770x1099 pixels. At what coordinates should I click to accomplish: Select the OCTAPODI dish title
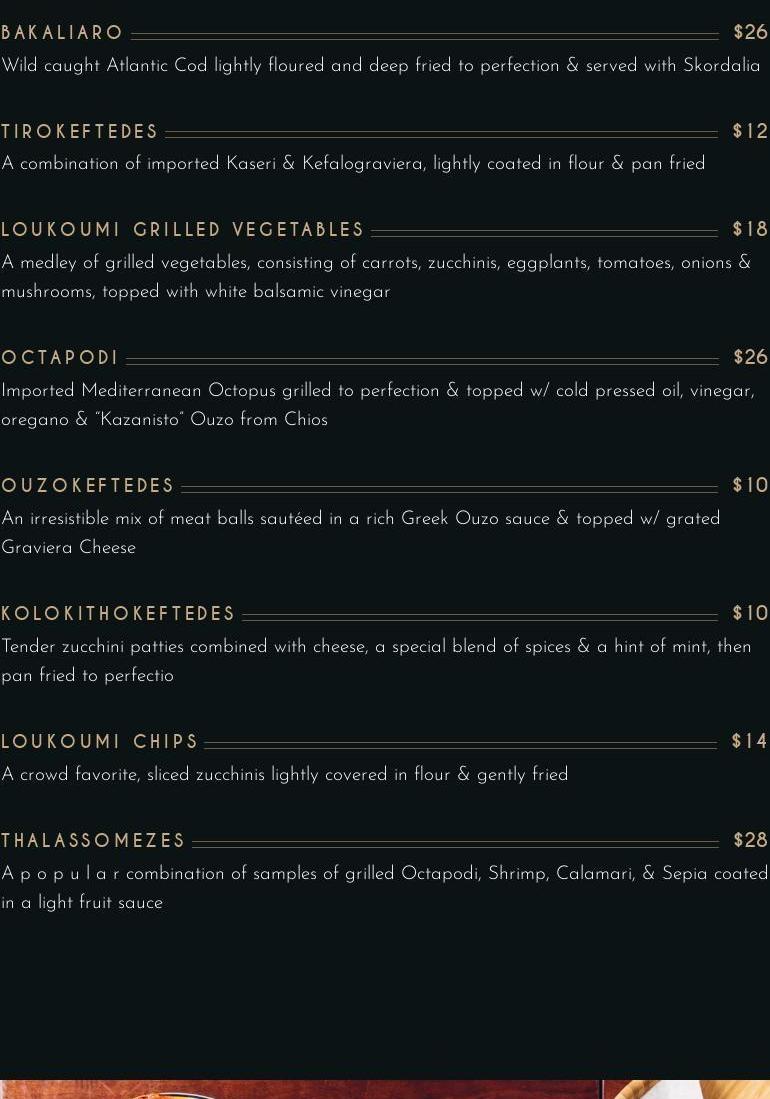(x=60, y=358)
